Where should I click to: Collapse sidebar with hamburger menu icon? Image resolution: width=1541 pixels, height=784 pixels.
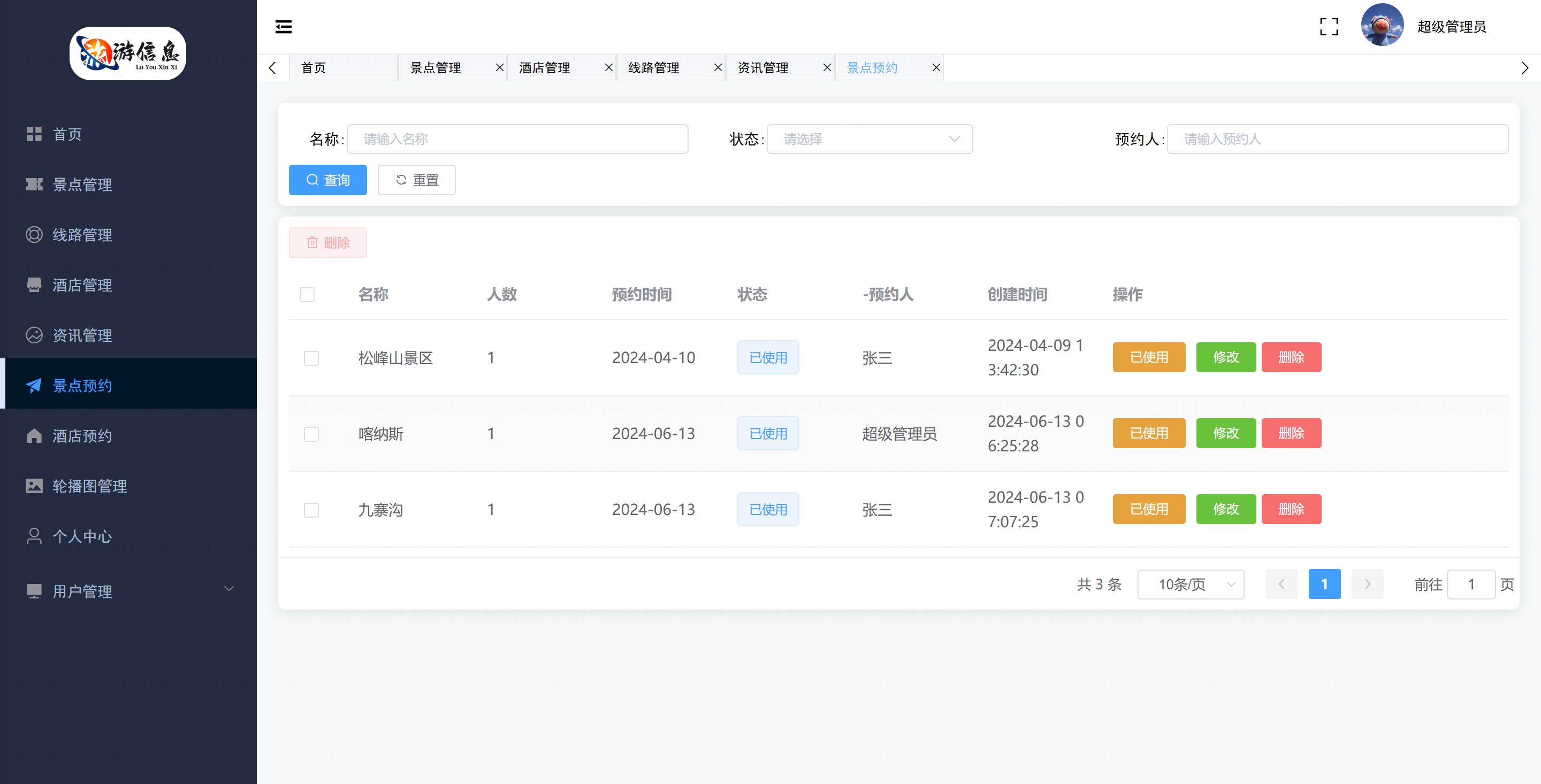284,26
